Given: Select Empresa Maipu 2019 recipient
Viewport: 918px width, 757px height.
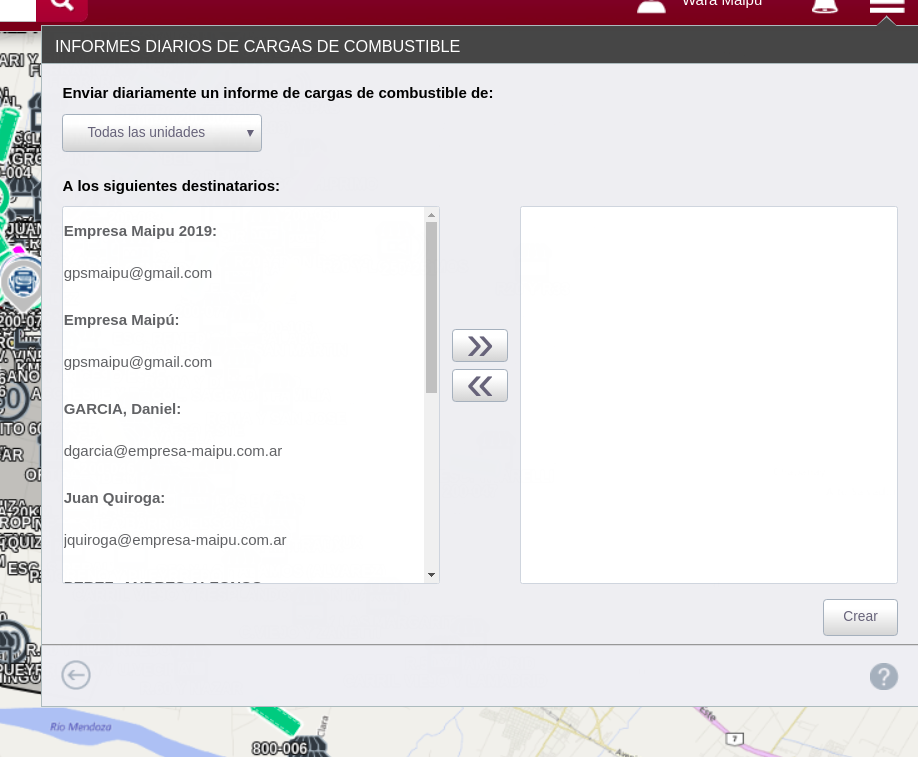Looking at the screenshot, I should point(140,231).
